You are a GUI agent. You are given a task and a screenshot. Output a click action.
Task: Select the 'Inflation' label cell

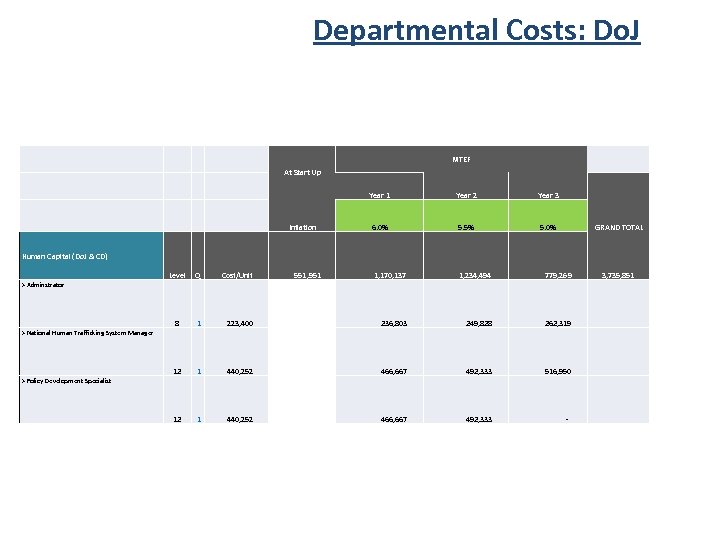302,227
